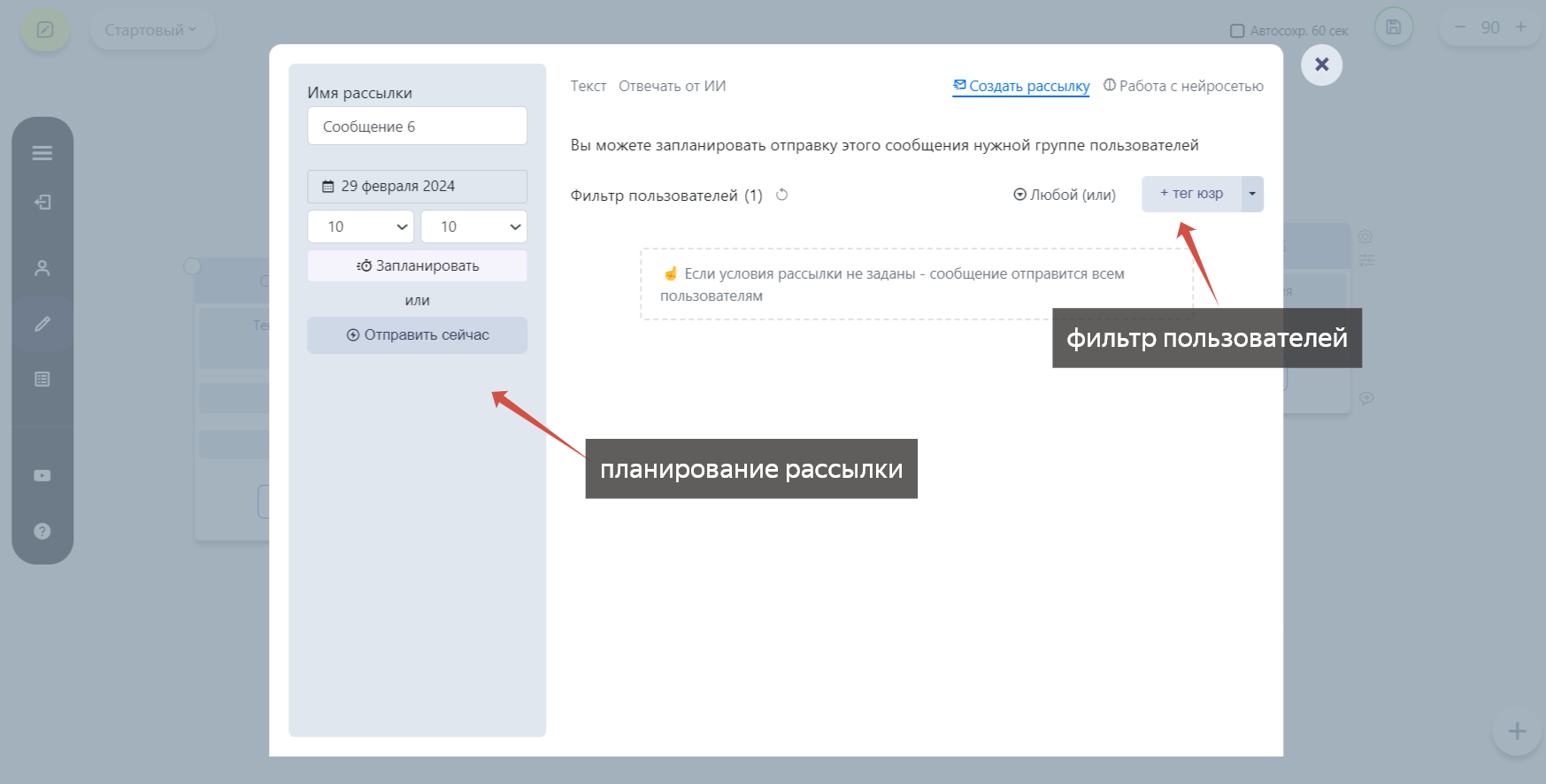
Task: Click the gear settings icon behind dialog
Action: [1365, 237]
